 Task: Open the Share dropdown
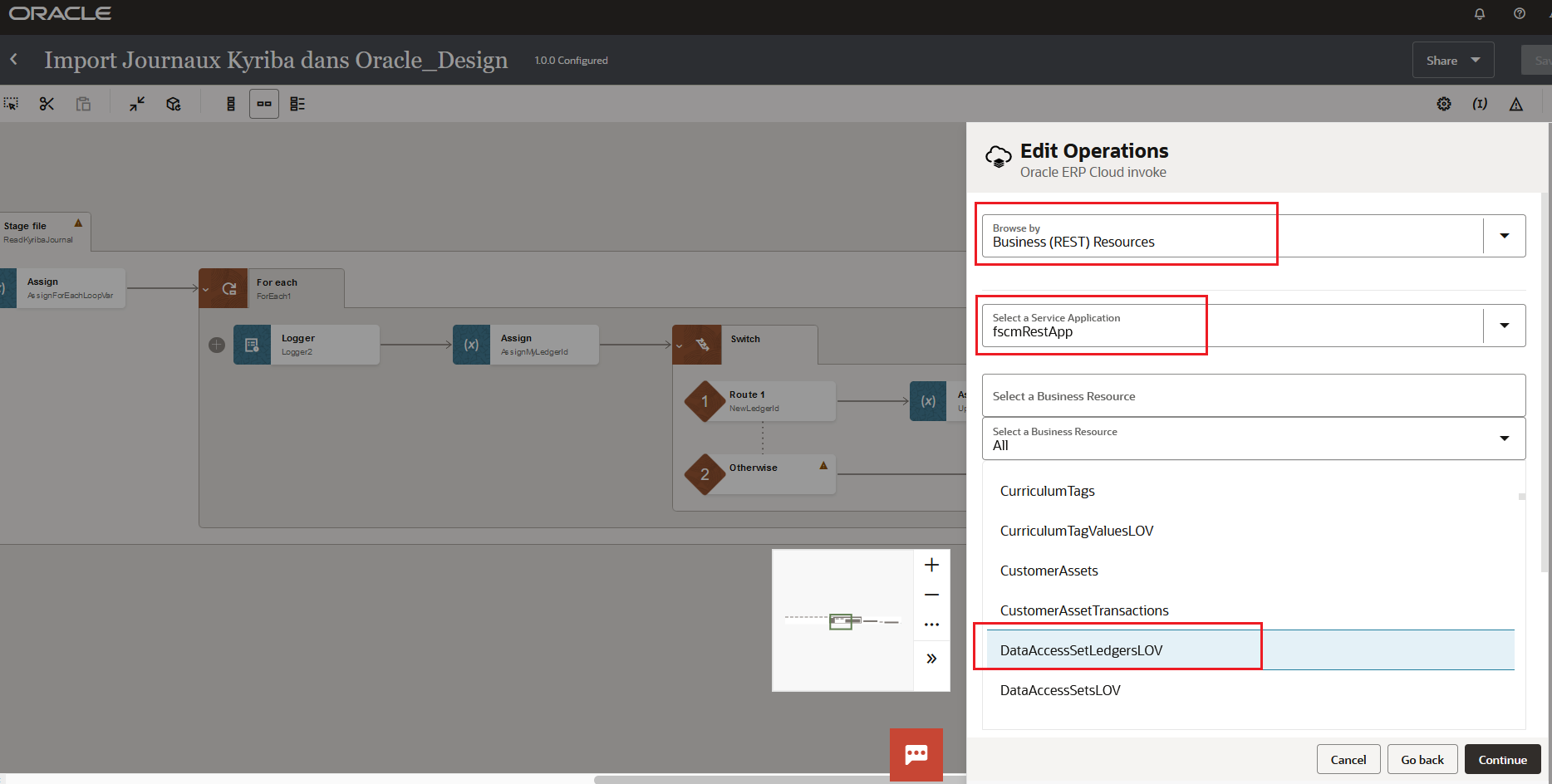(x=1453, y=60)
